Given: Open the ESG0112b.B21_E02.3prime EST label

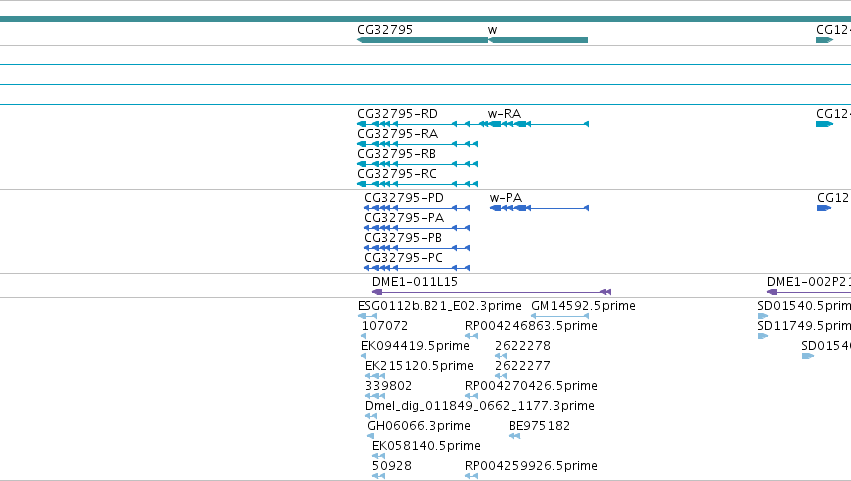Looking at the screenshot, I should tap(440, 306).
